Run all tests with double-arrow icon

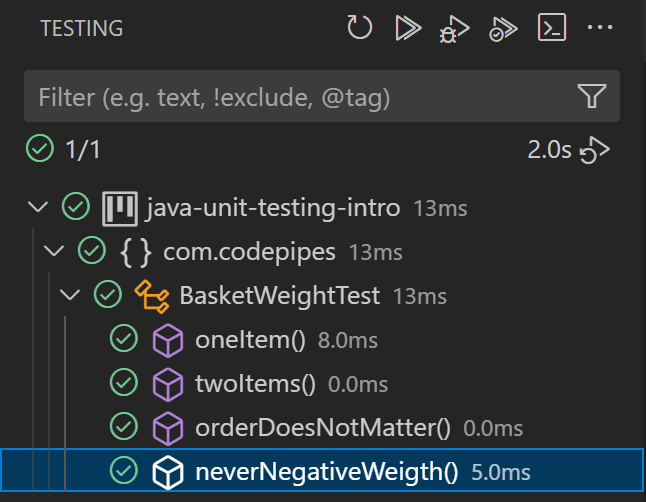tap(408, 28)
